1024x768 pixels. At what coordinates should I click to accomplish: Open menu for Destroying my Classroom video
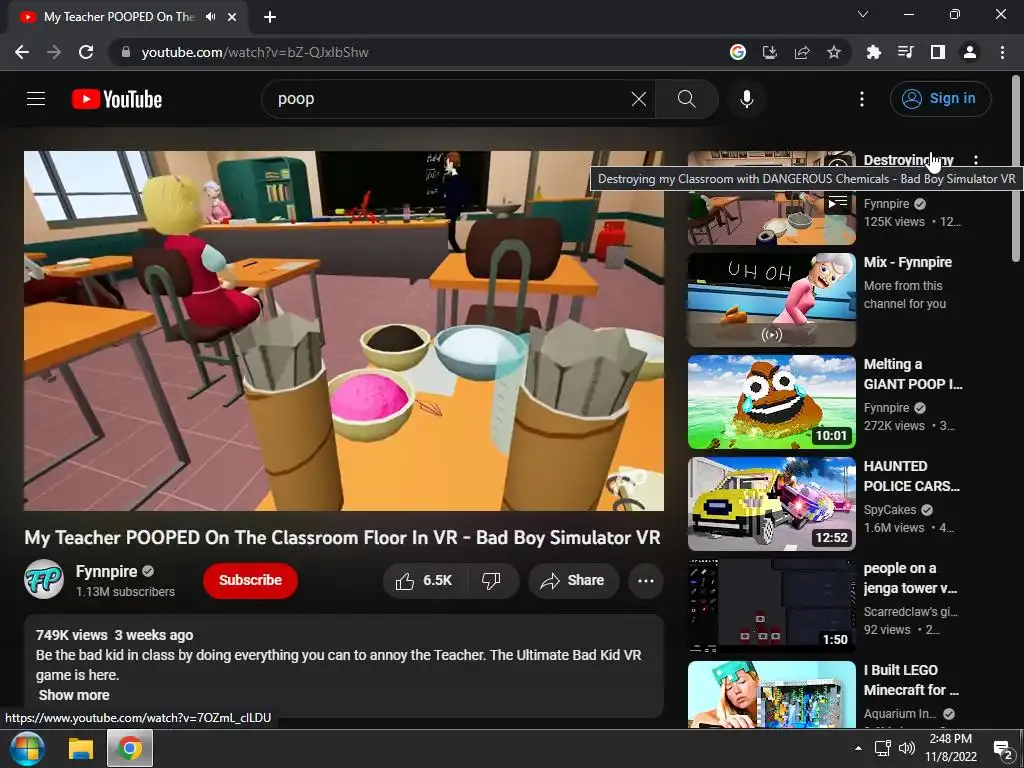pos(976,160)
